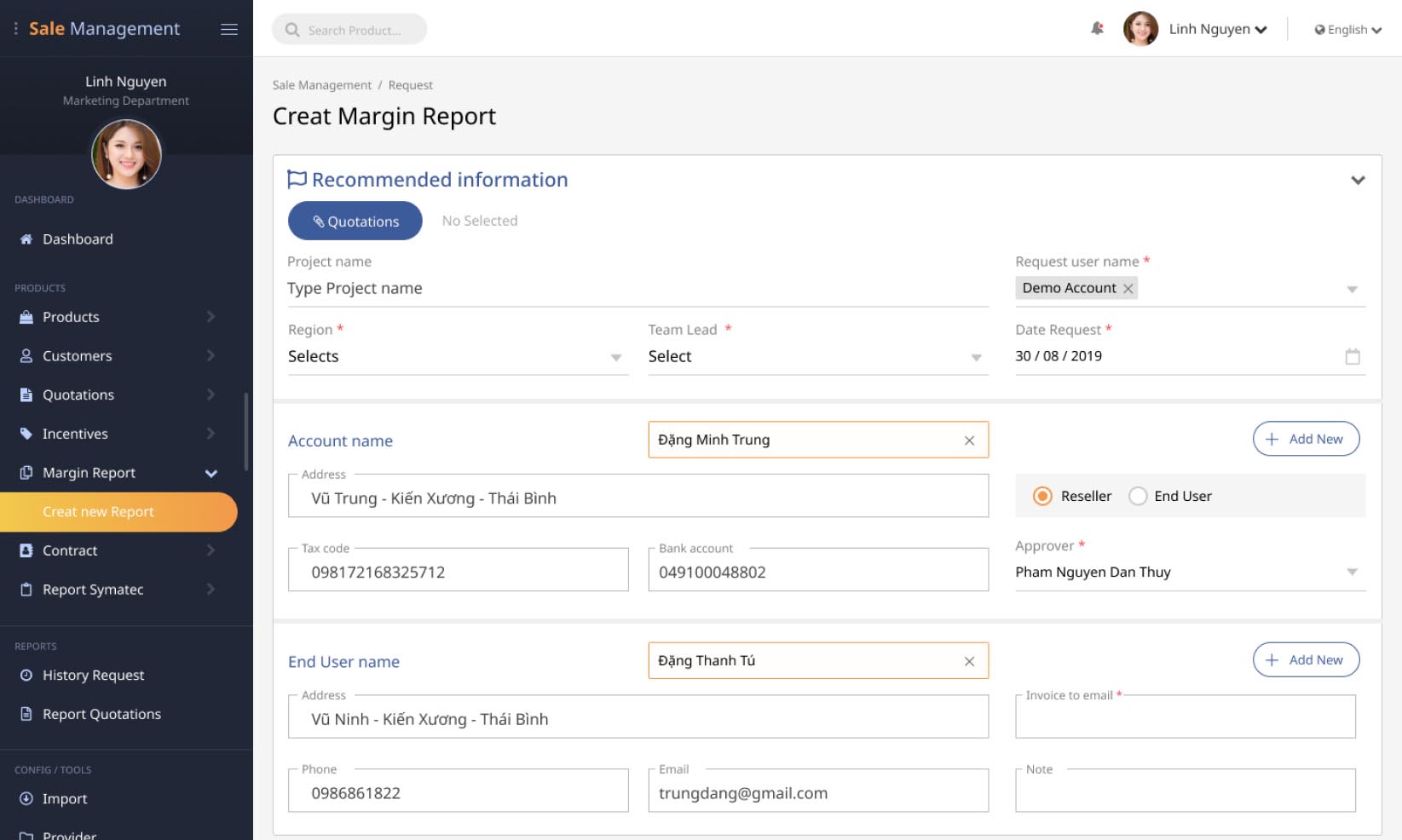Select the End User radio button
Screen dimensions: 1402x840
coord(1138,496)
